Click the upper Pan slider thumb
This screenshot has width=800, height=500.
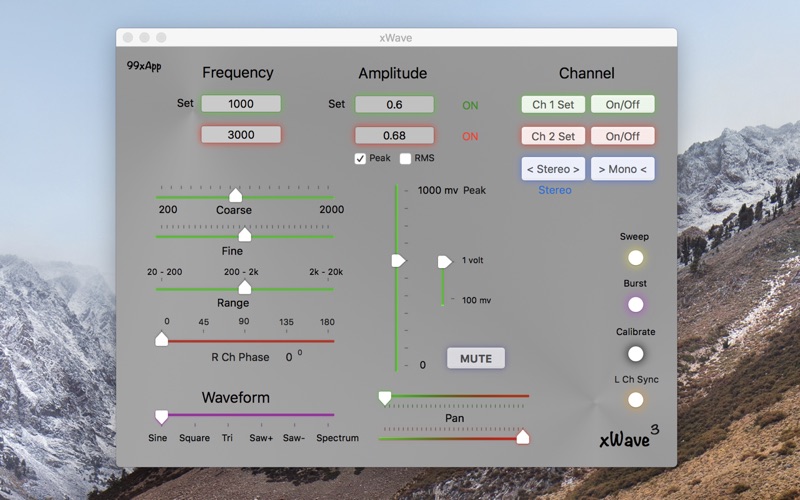(x=385, y=398)
